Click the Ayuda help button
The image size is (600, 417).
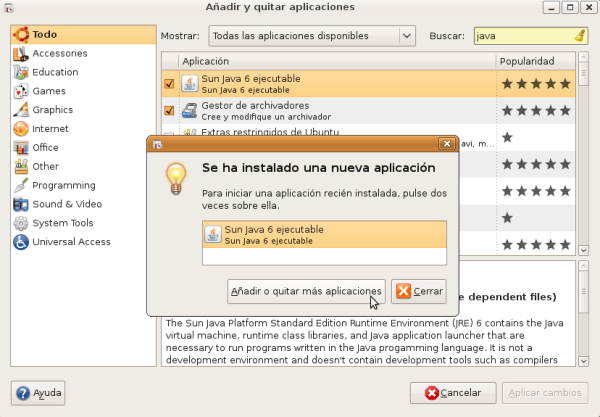point(38,392)
